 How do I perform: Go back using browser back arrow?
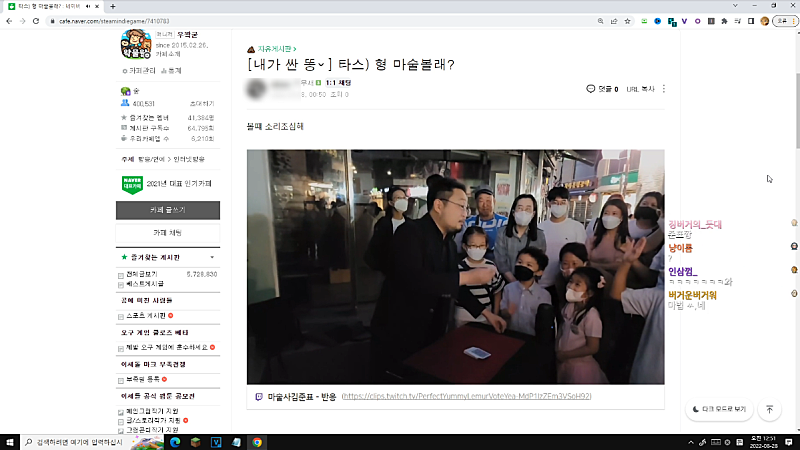9,21
